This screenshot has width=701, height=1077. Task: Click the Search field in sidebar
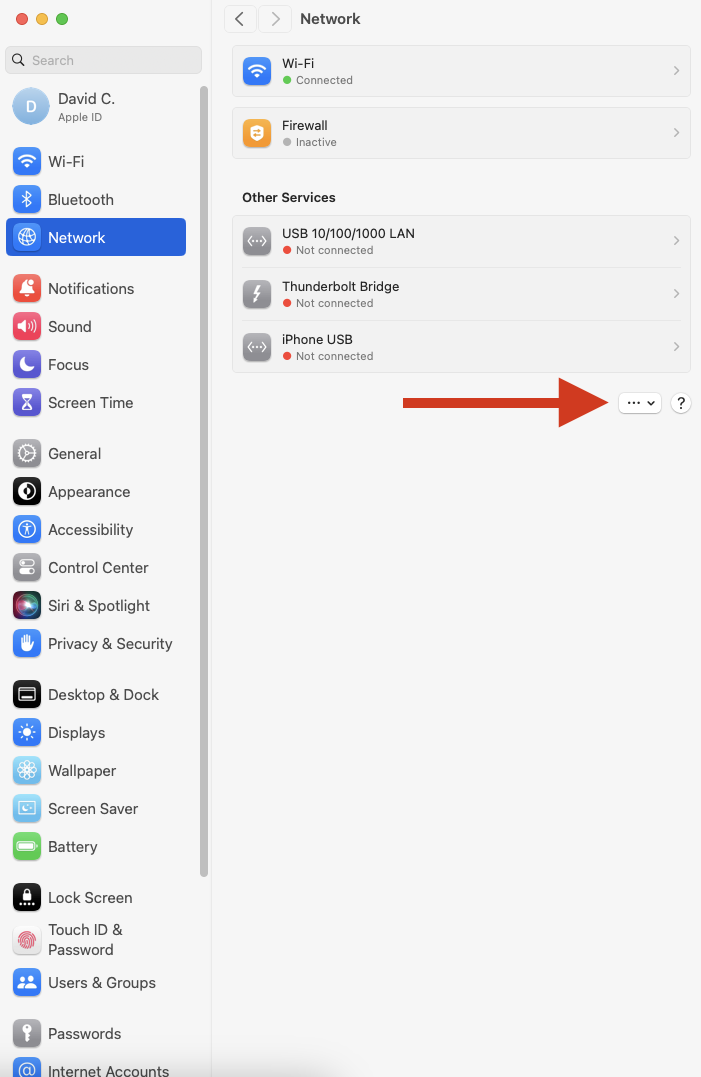pyautogui.click(x=104, y=60)
